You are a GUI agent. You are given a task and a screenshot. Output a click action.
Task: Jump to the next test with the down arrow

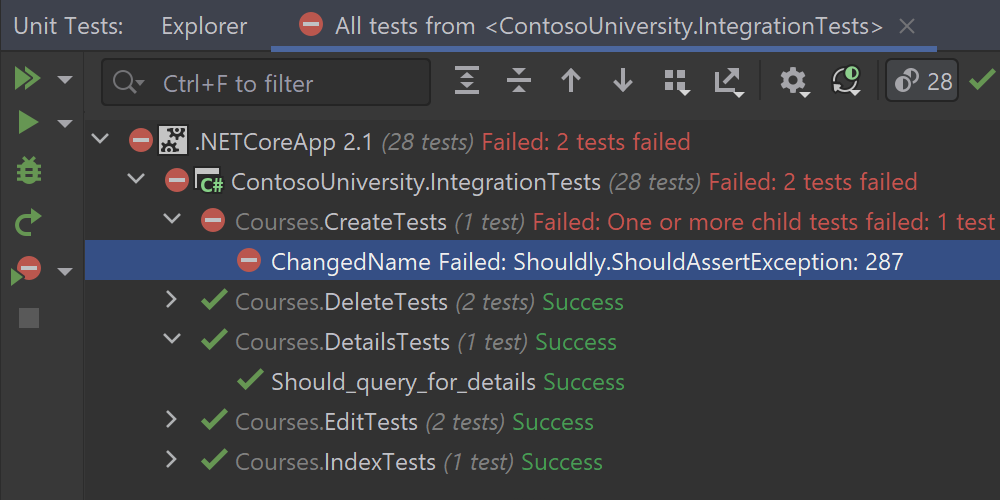click(623, 81)
